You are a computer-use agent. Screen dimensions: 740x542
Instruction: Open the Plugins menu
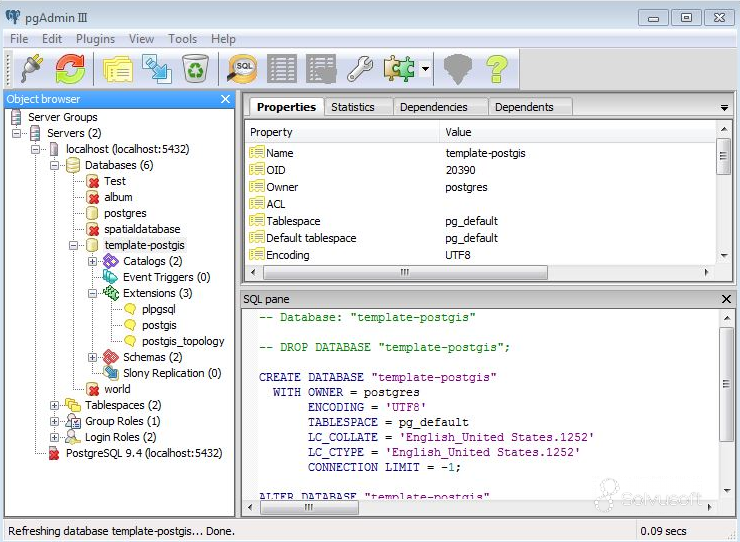95,39
